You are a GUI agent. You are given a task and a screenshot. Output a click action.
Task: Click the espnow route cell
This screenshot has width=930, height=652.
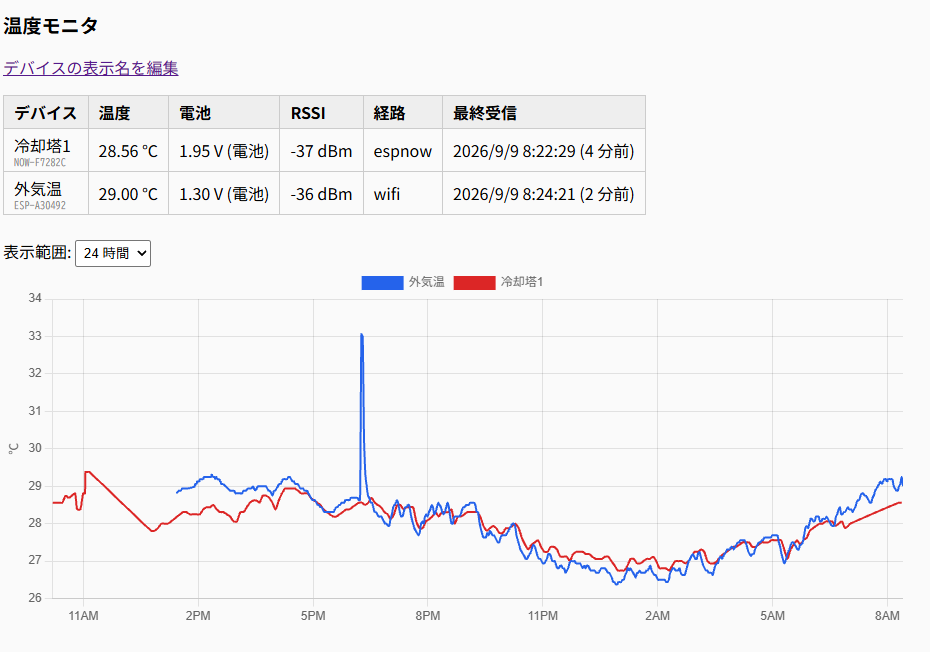point(403,151)
